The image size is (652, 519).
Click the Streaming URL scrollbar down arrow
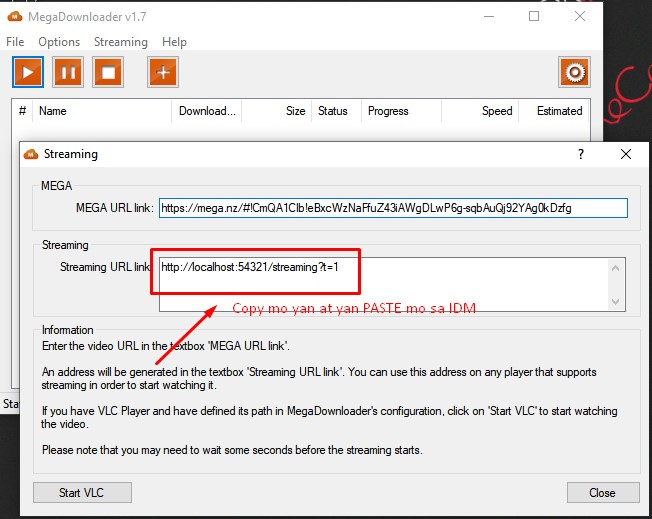[x=616, y=302]
